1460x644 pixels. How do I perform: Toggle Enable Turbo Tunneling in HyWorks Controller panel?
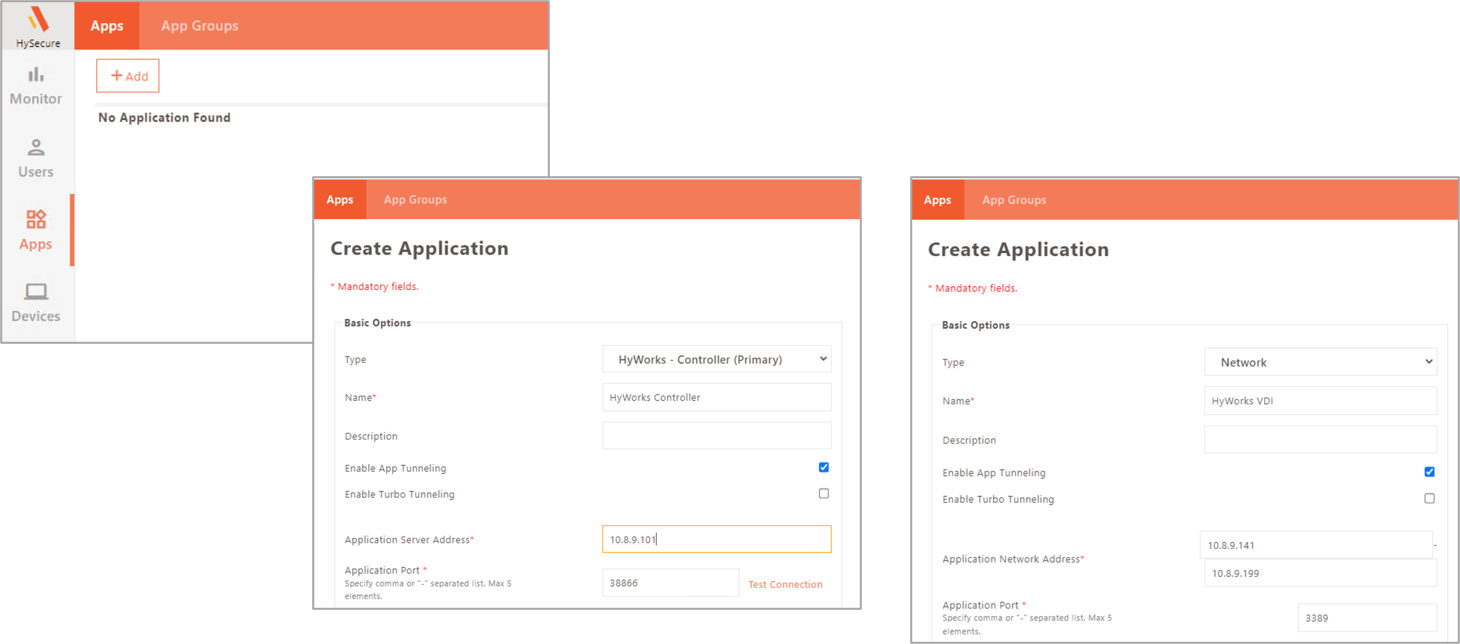tap(824, 493)
